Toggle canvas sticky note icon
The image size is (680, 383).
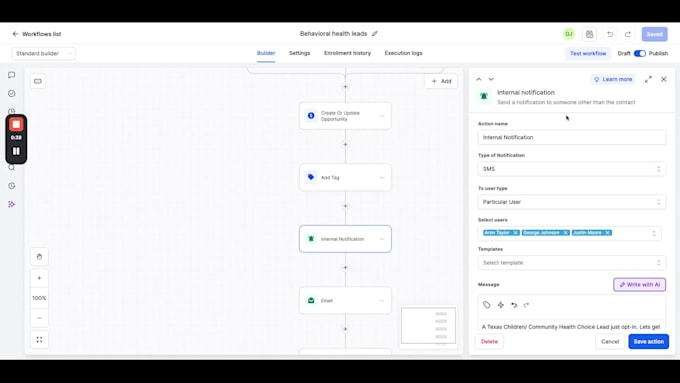click(x=38, y=81)
